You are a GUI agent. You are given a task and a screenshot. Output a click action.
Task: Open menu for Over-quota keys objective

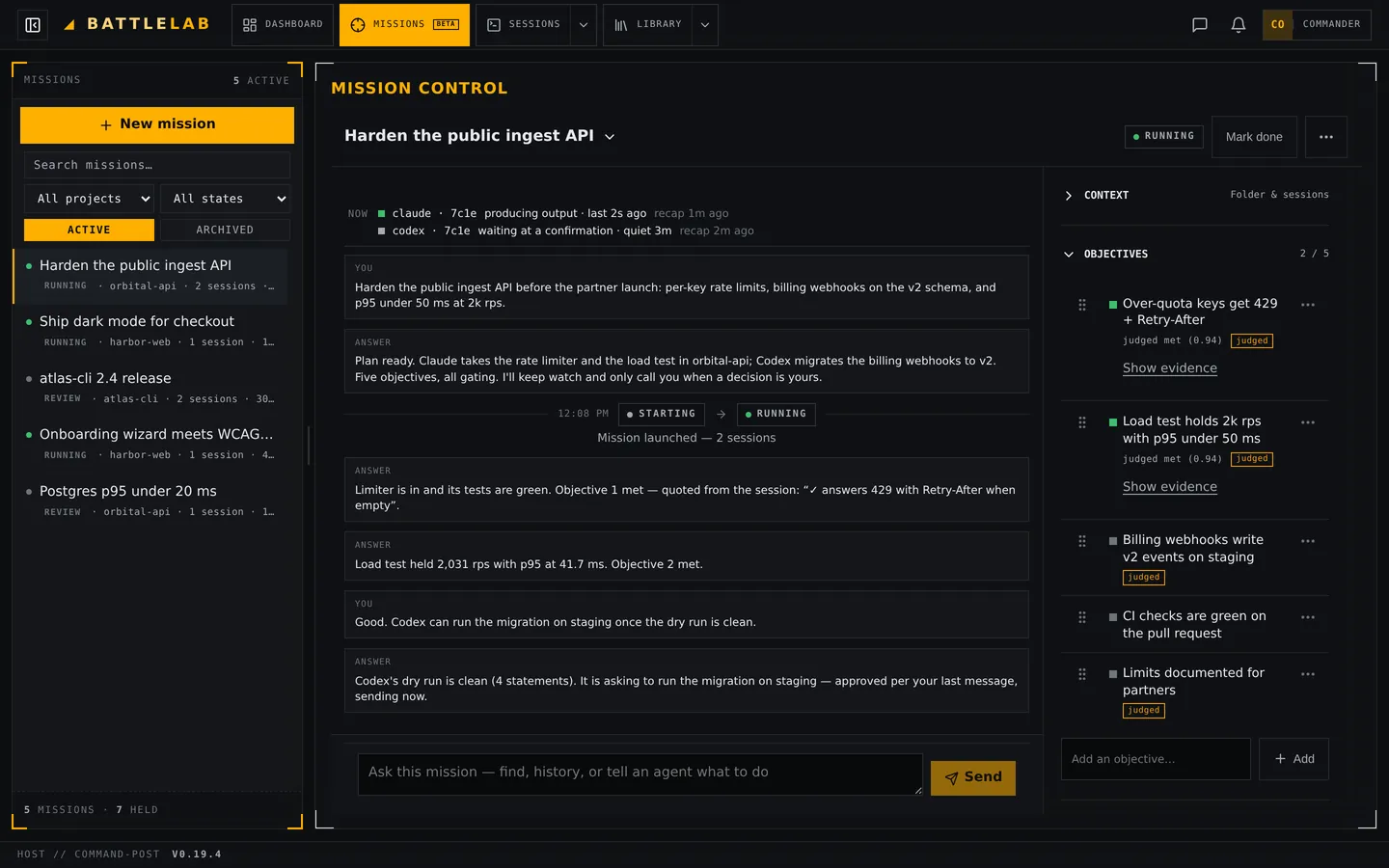1308,305
